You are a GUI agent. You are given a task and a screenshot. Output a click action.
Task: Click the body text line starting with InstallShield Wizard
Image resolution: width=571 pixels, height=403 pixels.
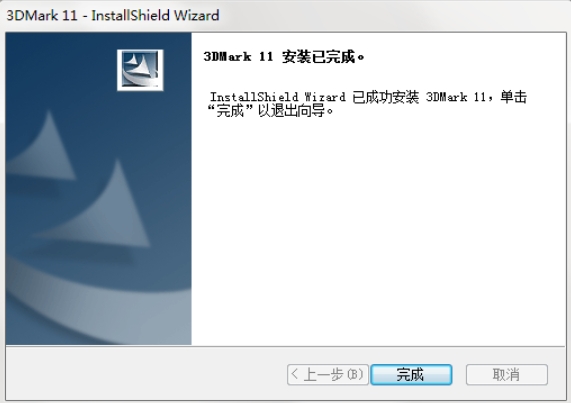(x=368, y=97)
